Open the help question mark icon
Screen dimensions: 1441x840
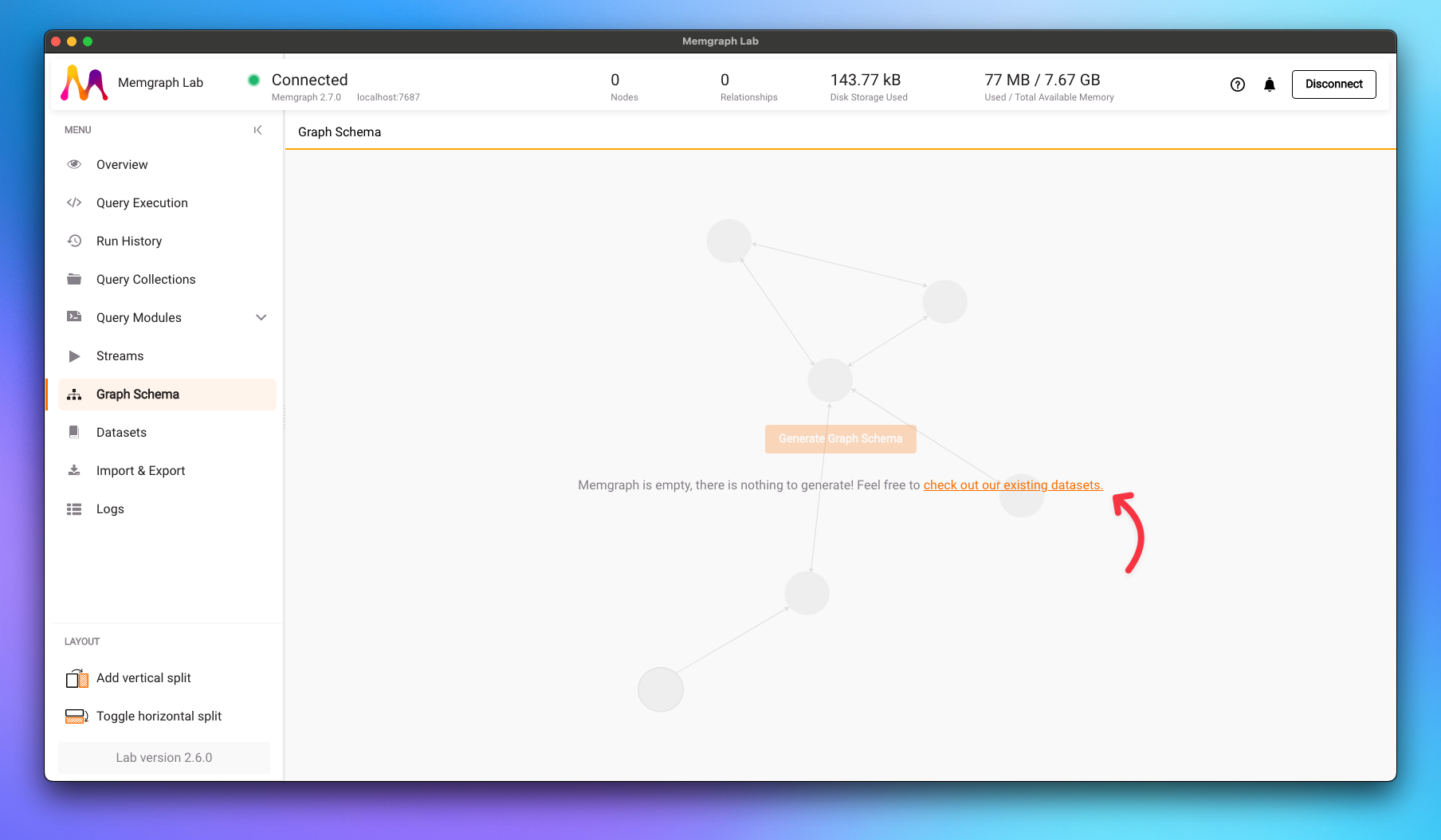coord(1237,84)
